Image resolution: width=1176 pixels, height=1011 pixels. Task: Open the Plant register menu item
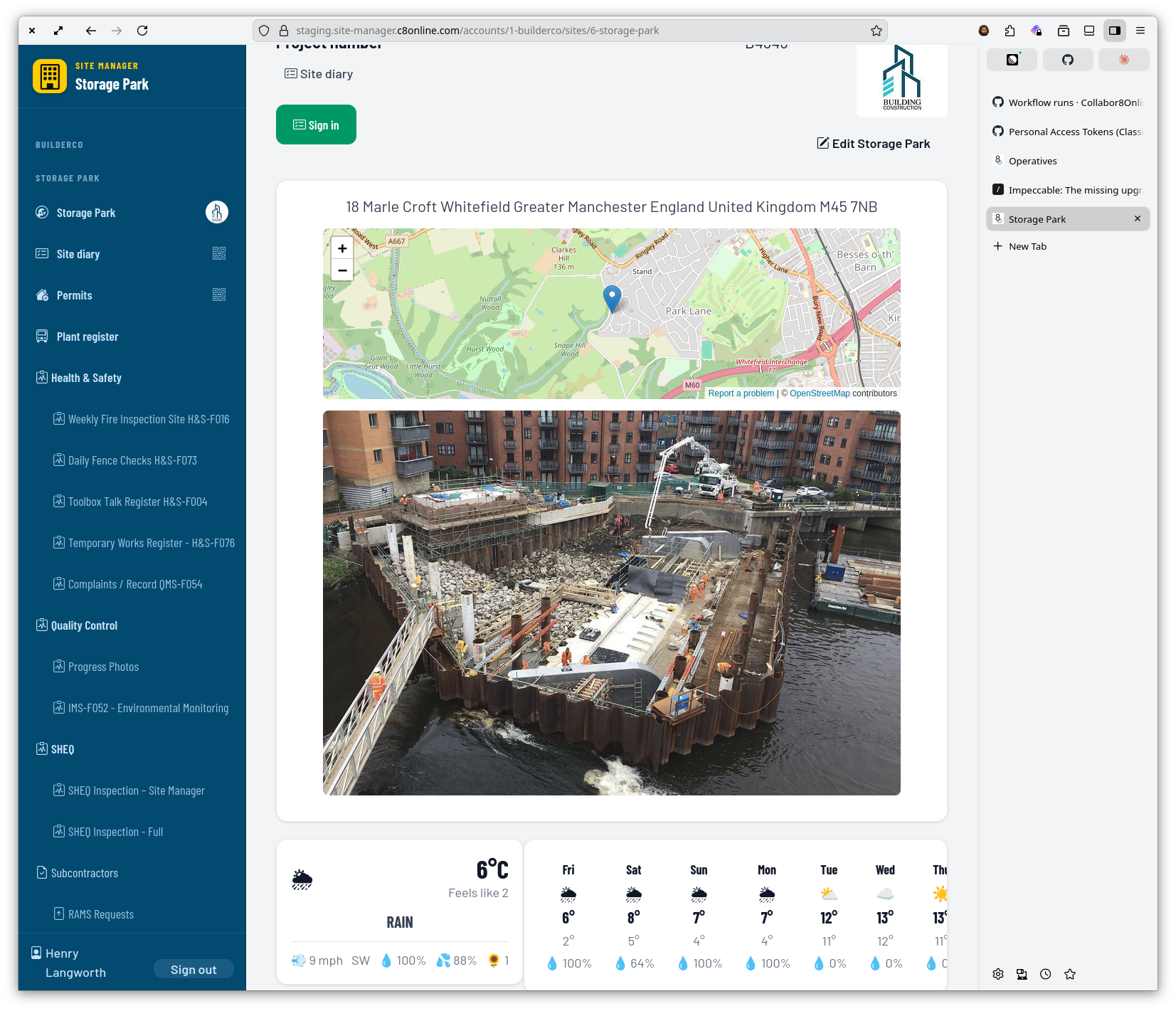[88, 337]
